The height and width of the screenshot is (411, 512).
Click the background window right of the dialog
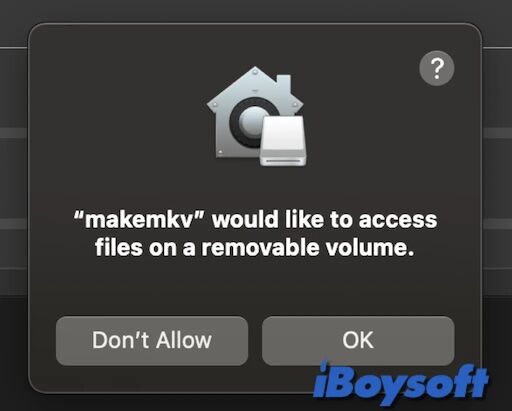[x=497, y=200]
